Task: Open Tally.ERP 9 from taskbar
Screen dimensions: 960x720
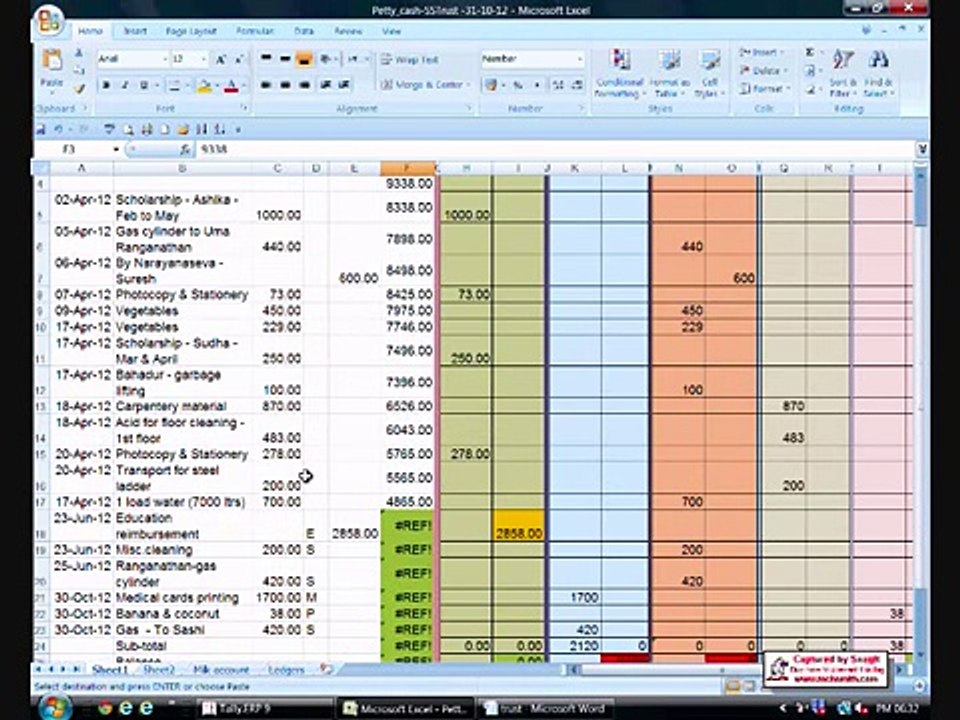Action: (x=264, y=708)
